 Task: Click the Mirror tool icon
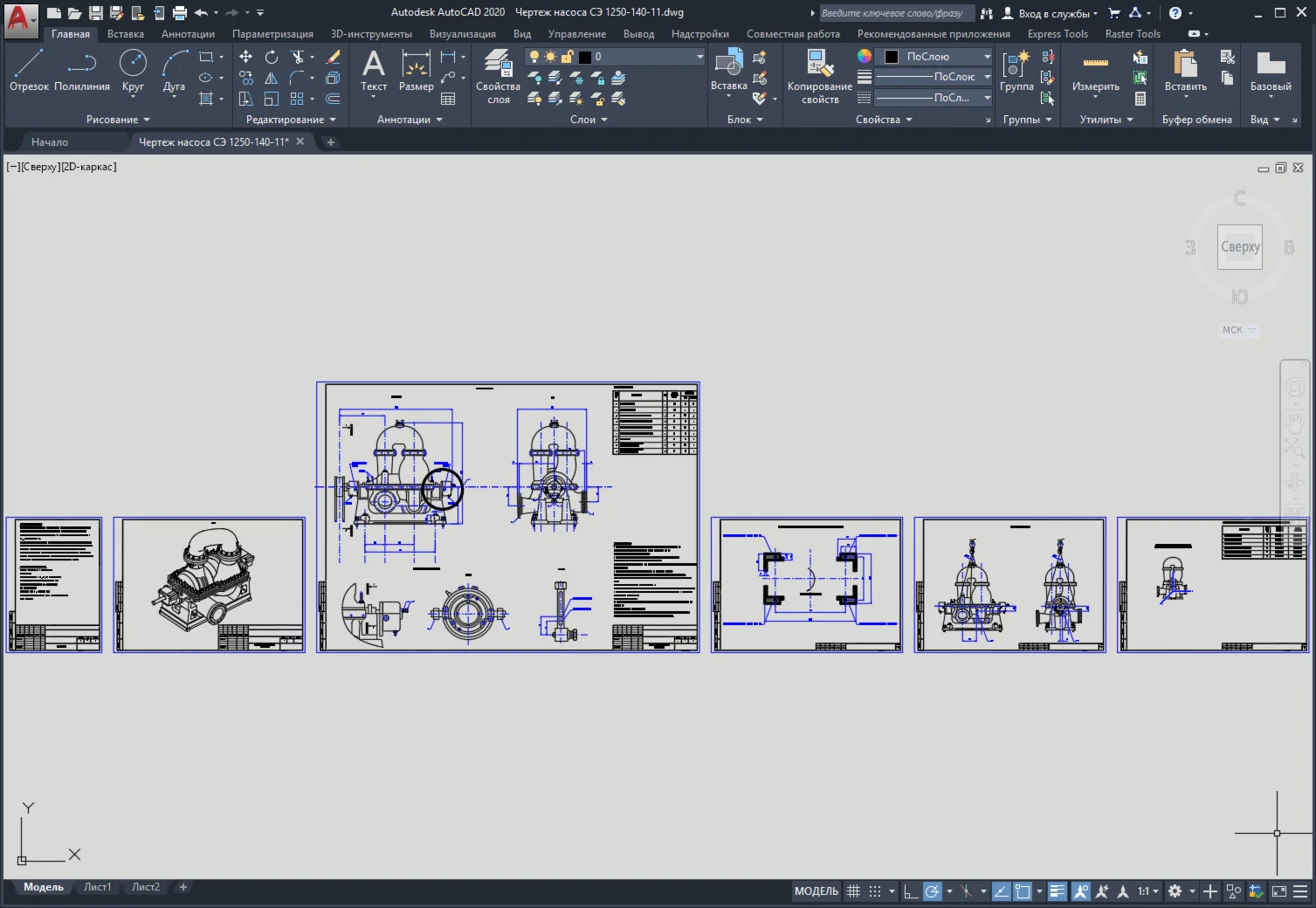tap(272, 78)
